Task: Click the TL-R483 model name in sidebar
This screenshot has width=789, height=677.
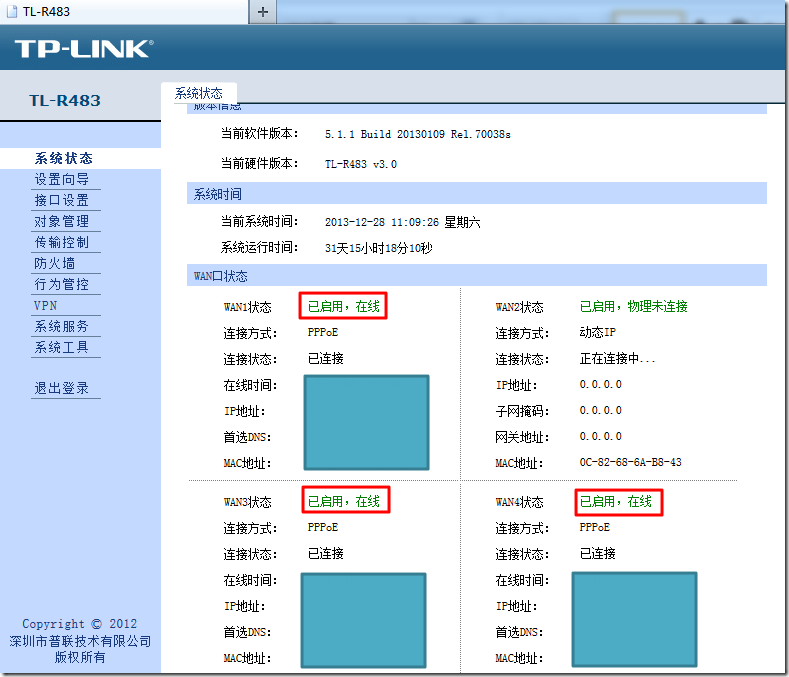Action: 65,100
